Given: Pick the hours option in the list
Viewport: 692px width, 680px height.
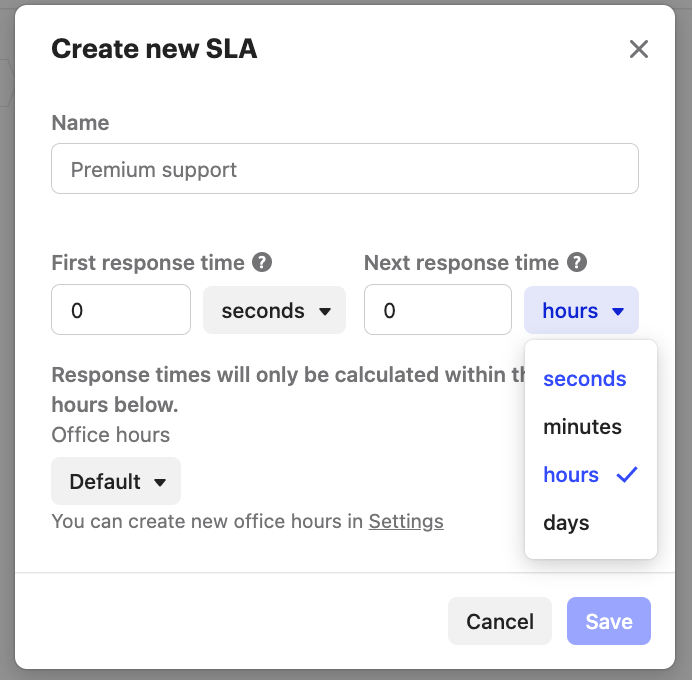Looking at the screenshot, I should point(571,475).
